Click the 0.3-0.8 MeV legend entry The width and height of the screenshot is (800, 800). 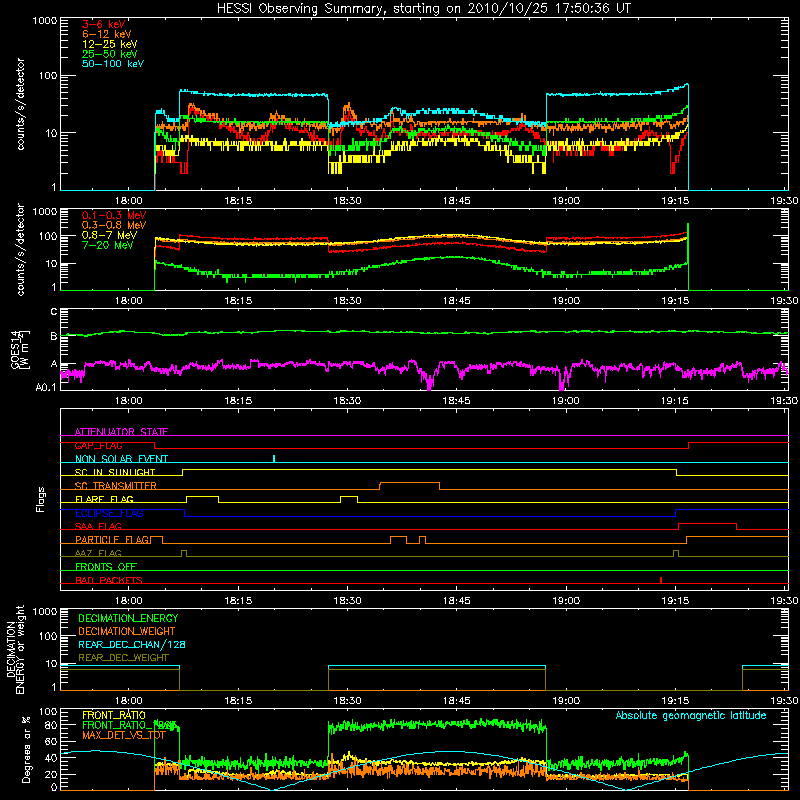point(114,226)
